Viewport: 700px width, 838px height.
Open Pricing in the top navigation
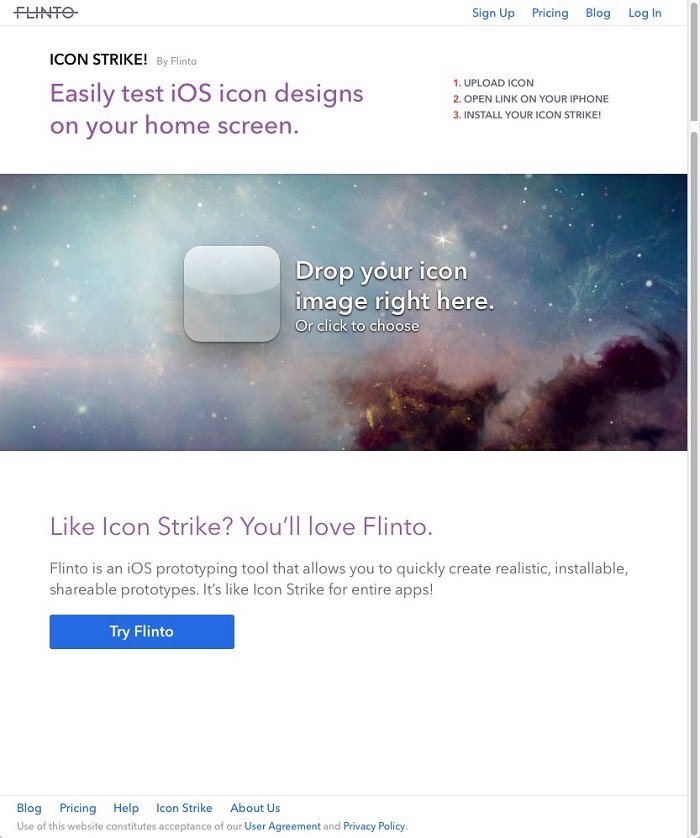coord(550,13)
